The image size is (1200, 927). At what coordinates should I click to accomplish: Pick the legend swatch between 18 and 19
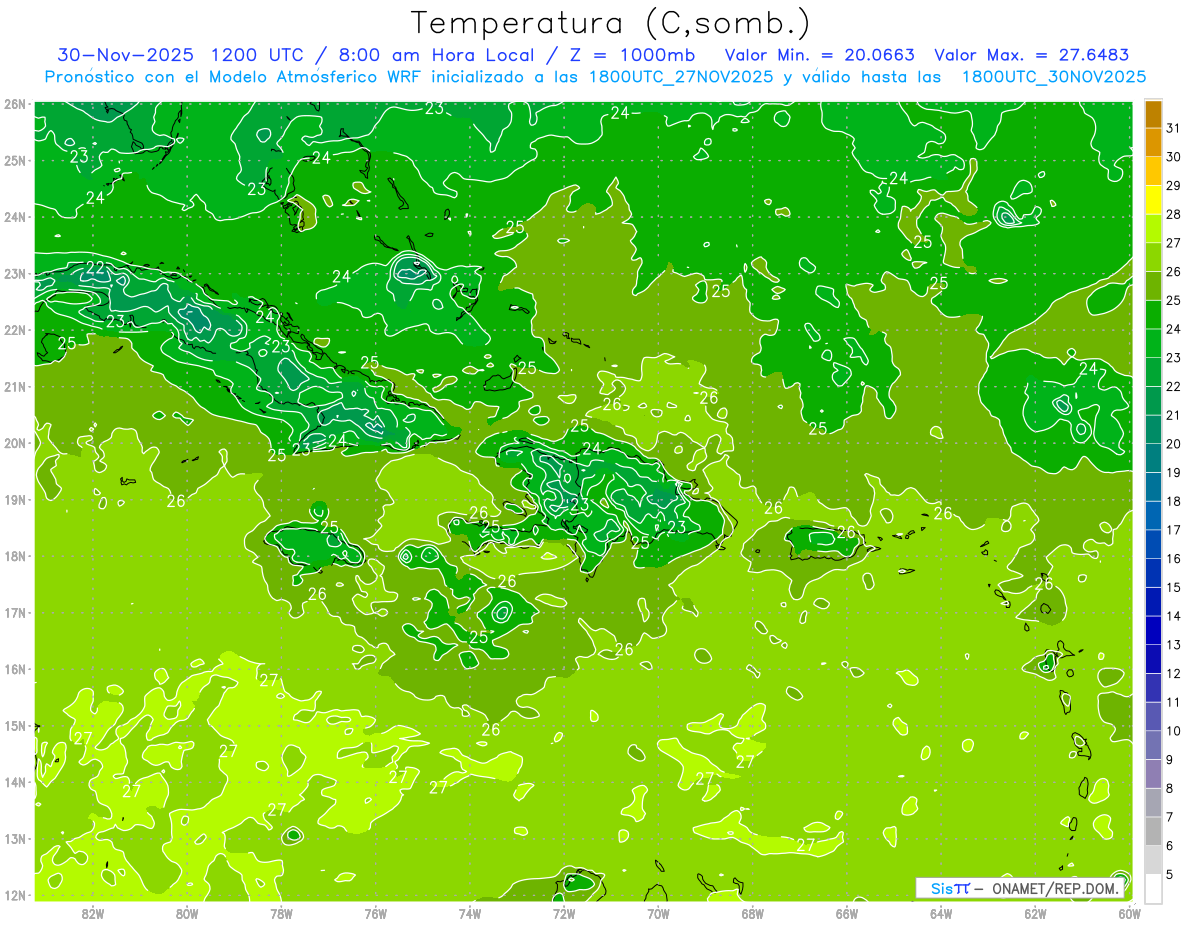[1153, 487]
